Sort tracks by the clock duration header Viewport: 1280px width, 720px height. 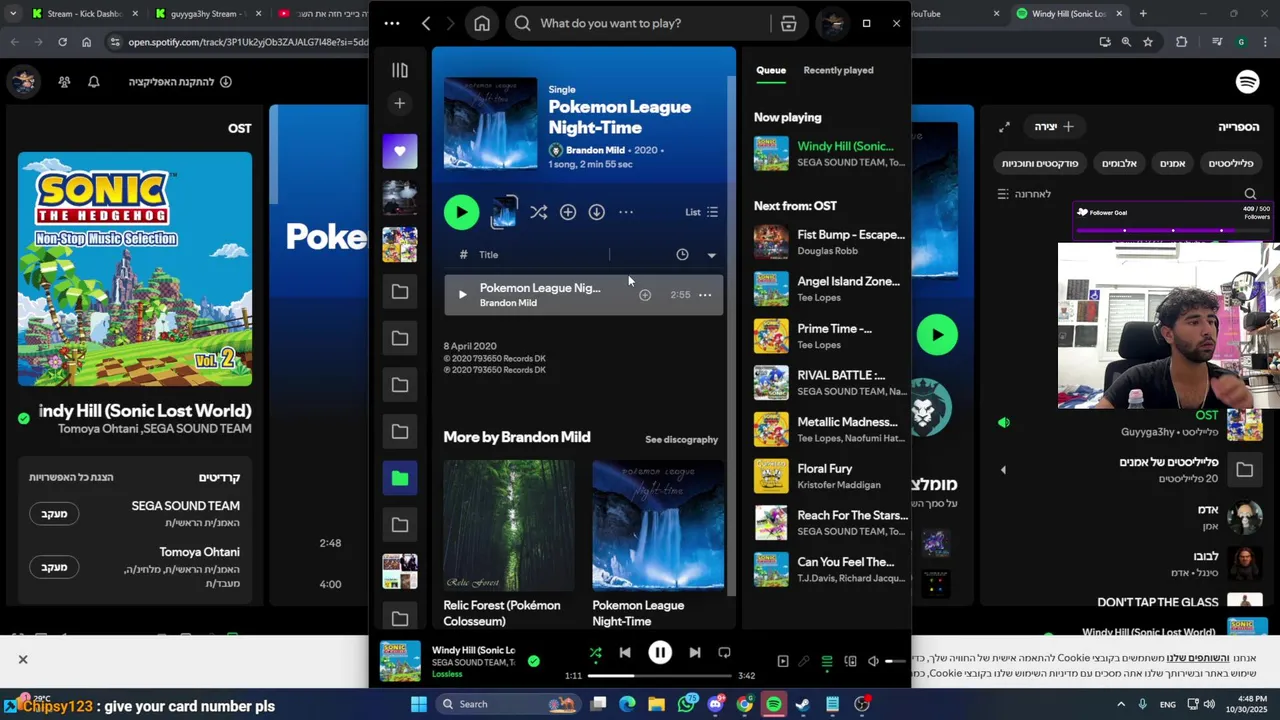click(682, 255)
